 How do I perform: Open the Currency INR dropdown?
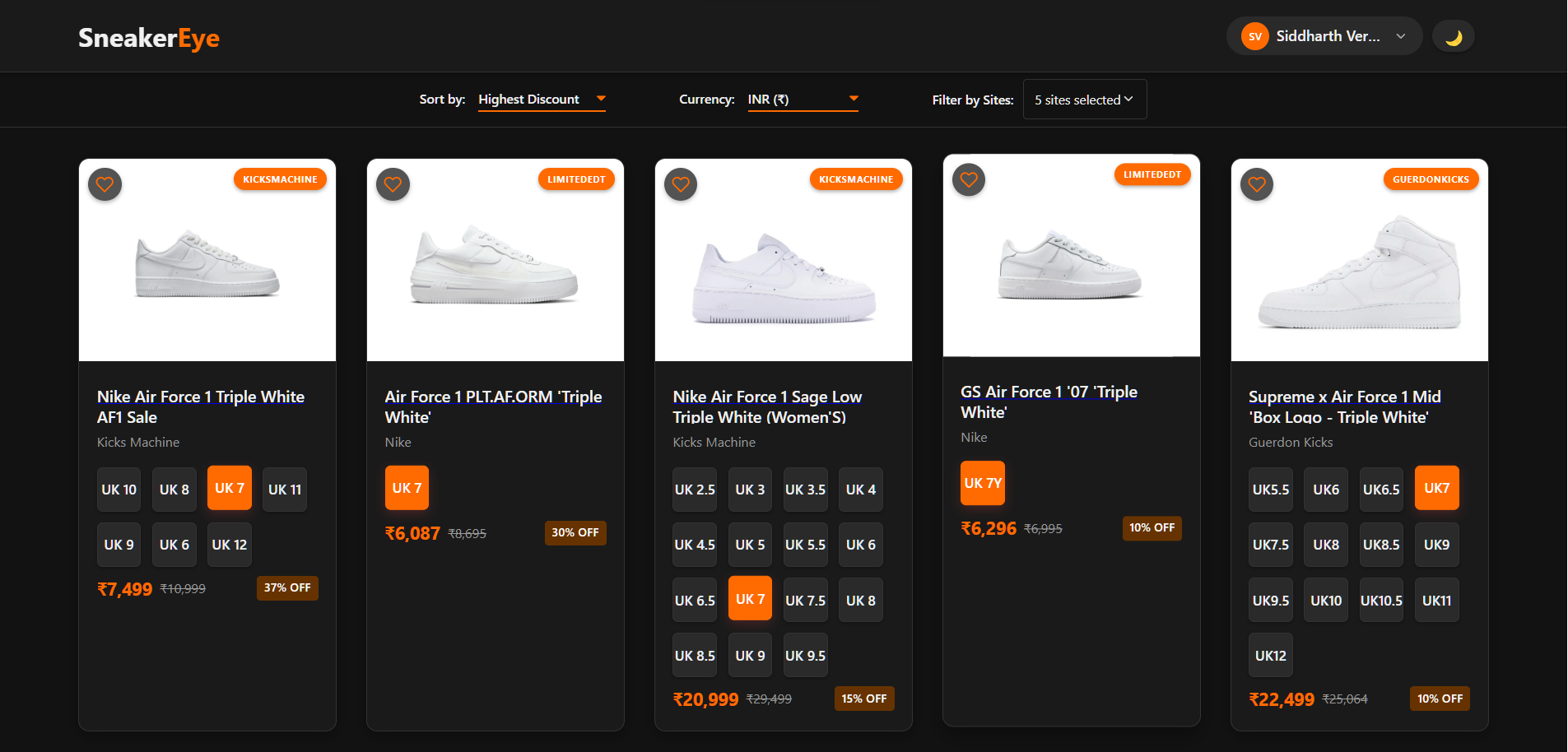803,100
